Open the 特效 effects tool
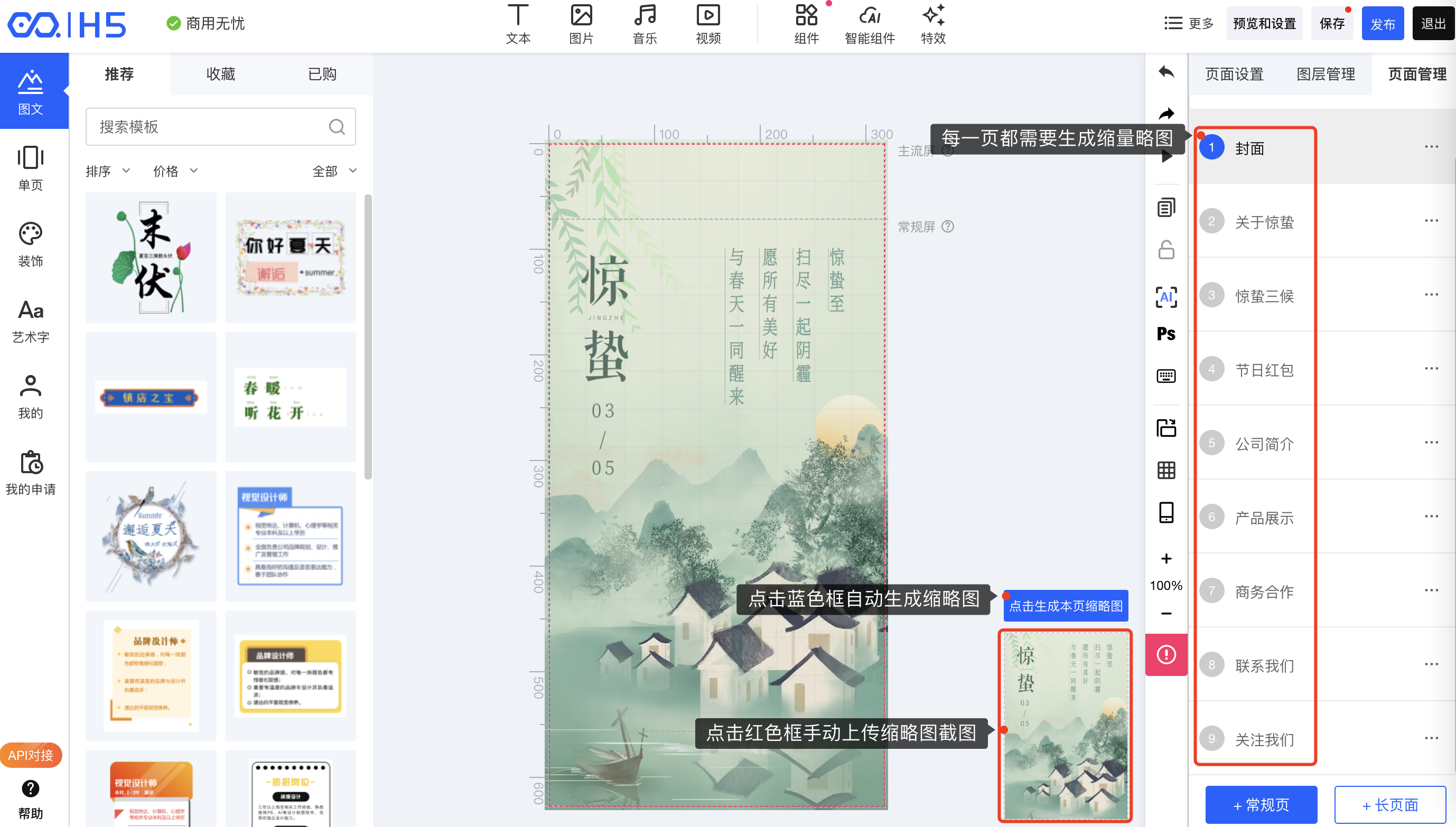Viewport: 1456px width, 827px height. tap(934, 24)
